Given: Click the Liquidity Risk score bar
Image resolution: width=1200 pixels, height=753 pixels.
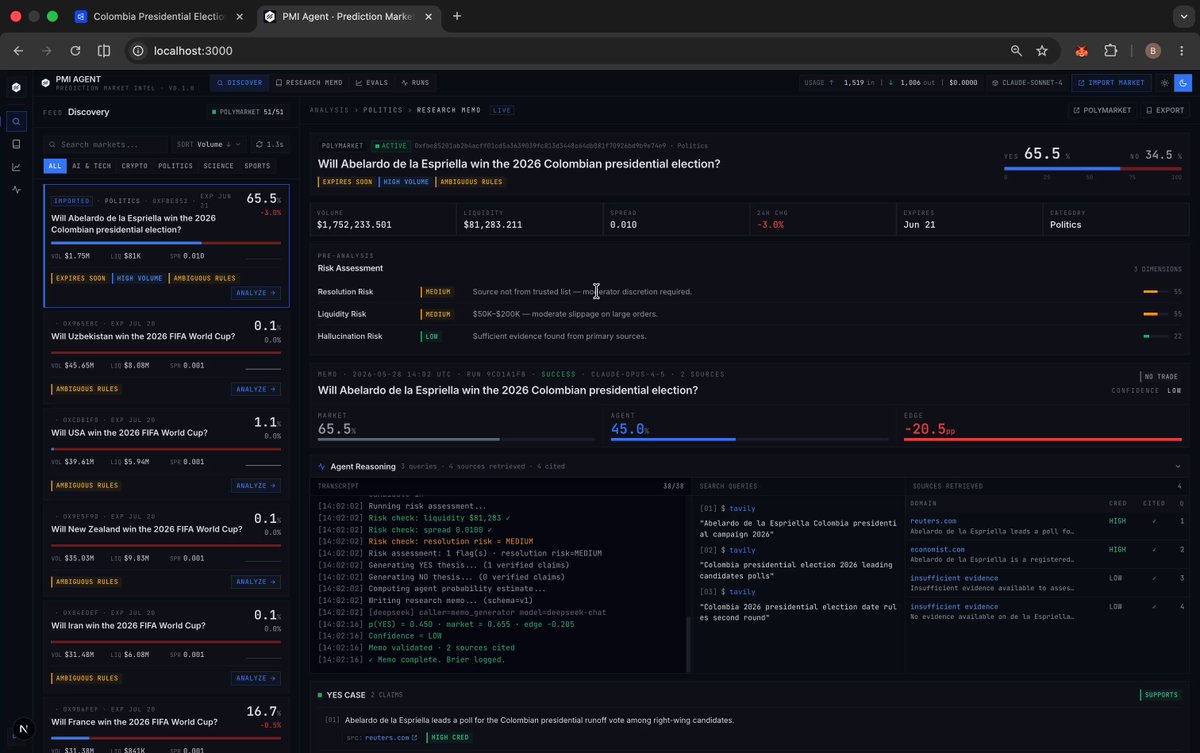Looking at the screenshot, I should (x=1156, y=314).
